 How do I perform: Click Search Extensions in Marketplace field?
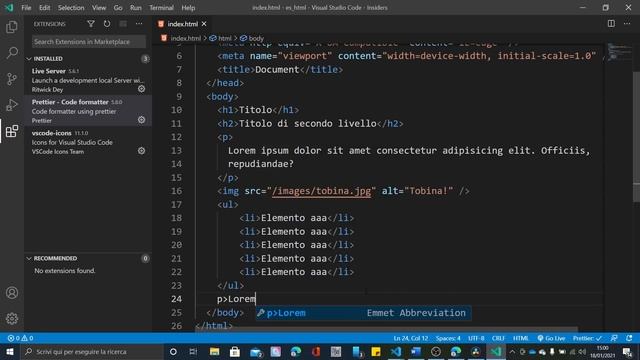[89, 42]
